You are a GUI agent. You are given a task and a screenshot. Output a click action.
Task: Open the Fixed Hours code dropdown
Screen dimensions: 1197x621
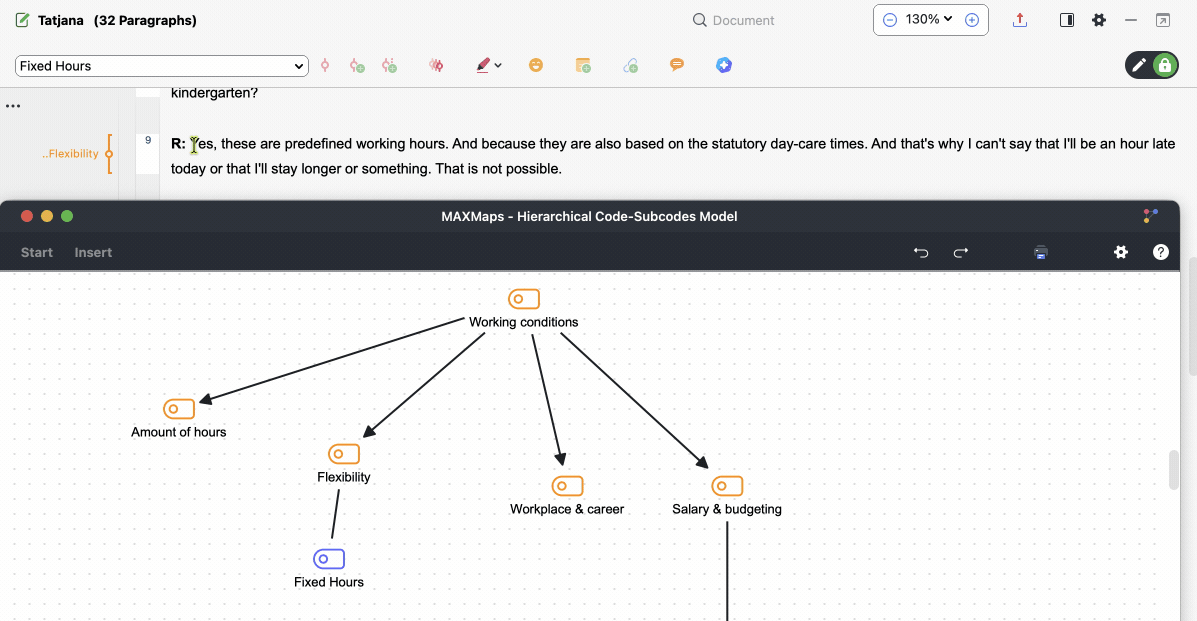[162, 66]
